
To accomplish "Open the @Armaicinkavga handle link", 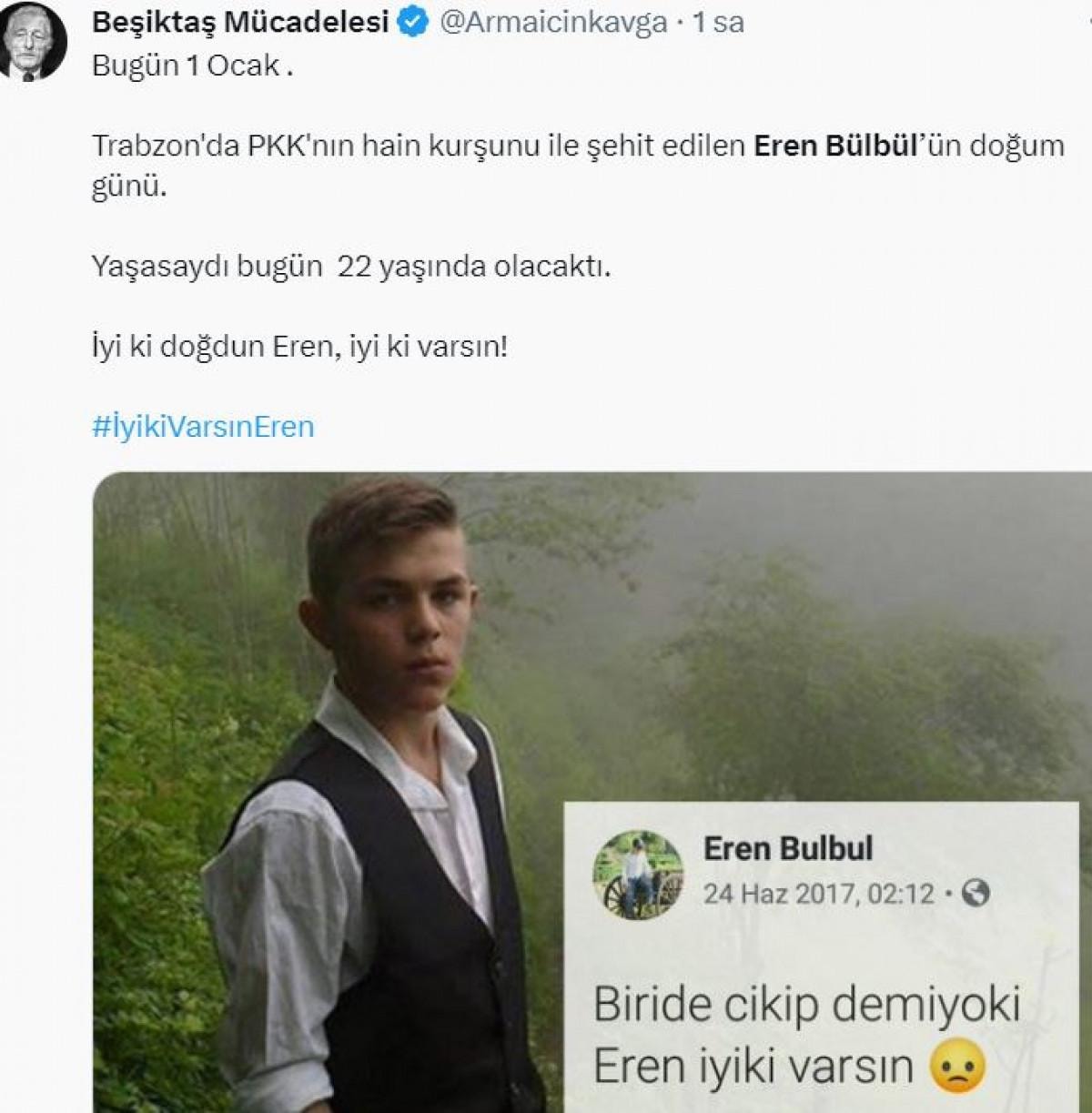I will click(553, 22).
